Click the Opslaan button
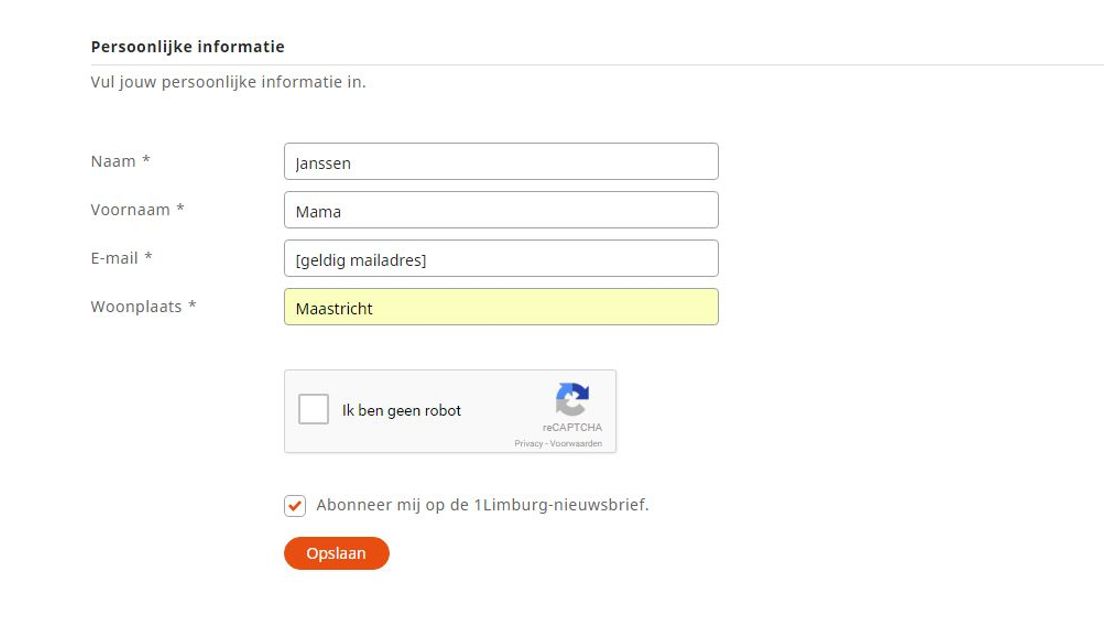The height and width of the screenshot is (620, 1104). [337, 553]
